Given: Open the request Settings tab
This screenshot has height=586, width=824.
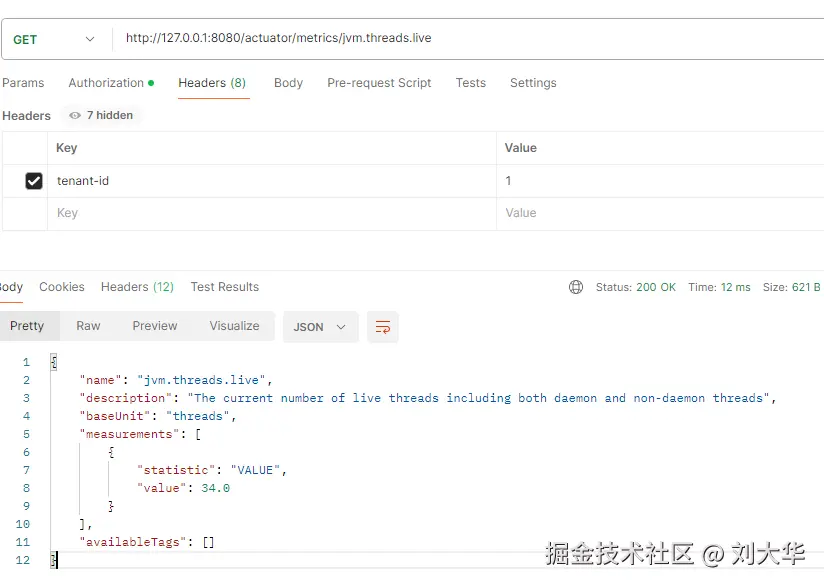Looking at the screenshot, I should click(533, 83).
